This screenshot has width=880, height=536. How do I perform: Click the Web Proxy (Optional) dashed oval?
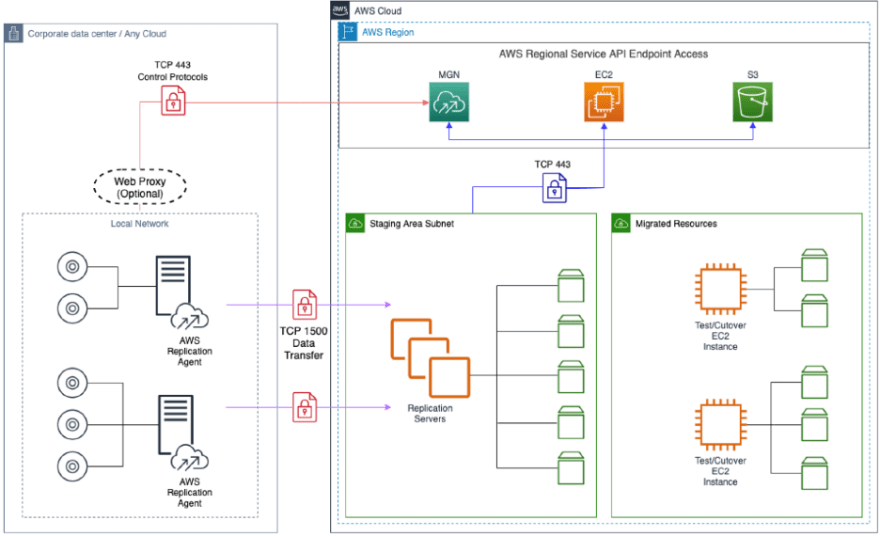[x=140, y=187]
